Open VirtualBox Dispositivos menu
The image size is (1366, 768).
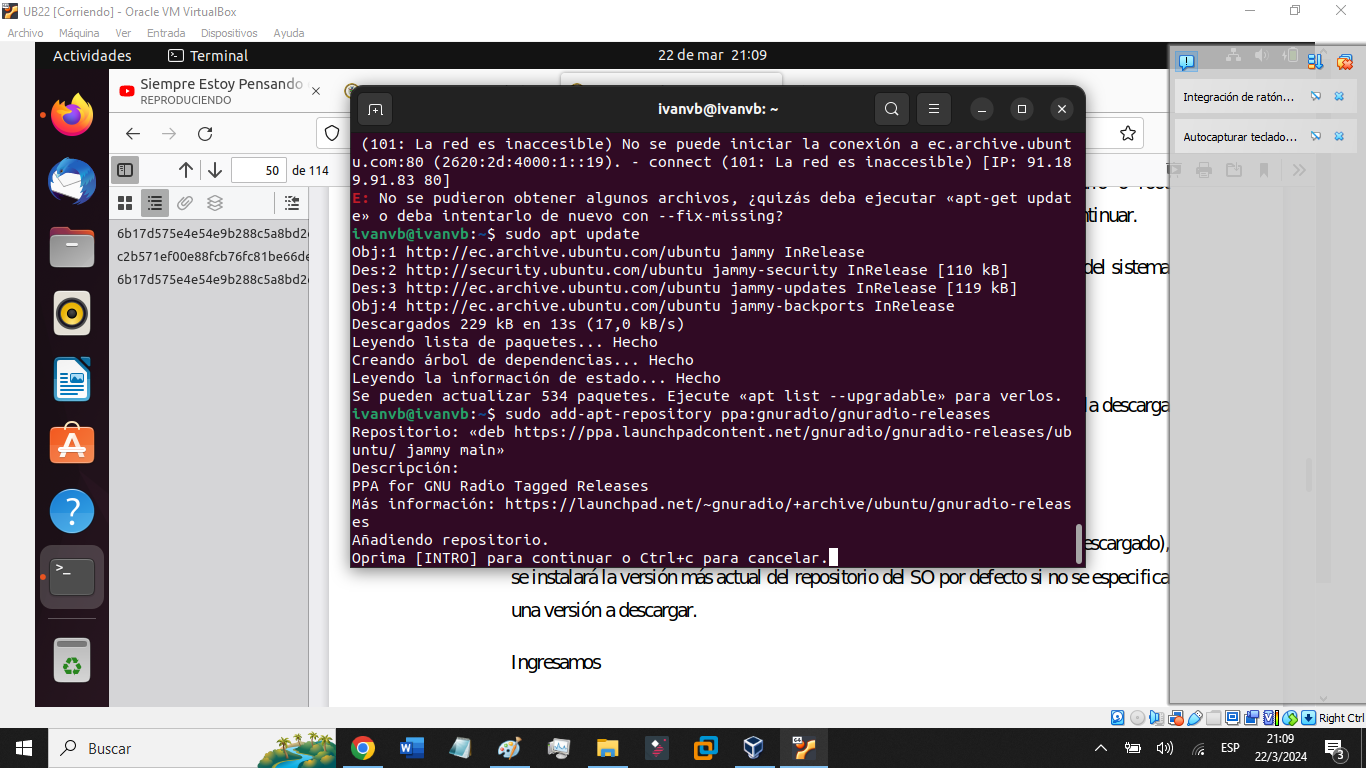click(x=229, y=33)
